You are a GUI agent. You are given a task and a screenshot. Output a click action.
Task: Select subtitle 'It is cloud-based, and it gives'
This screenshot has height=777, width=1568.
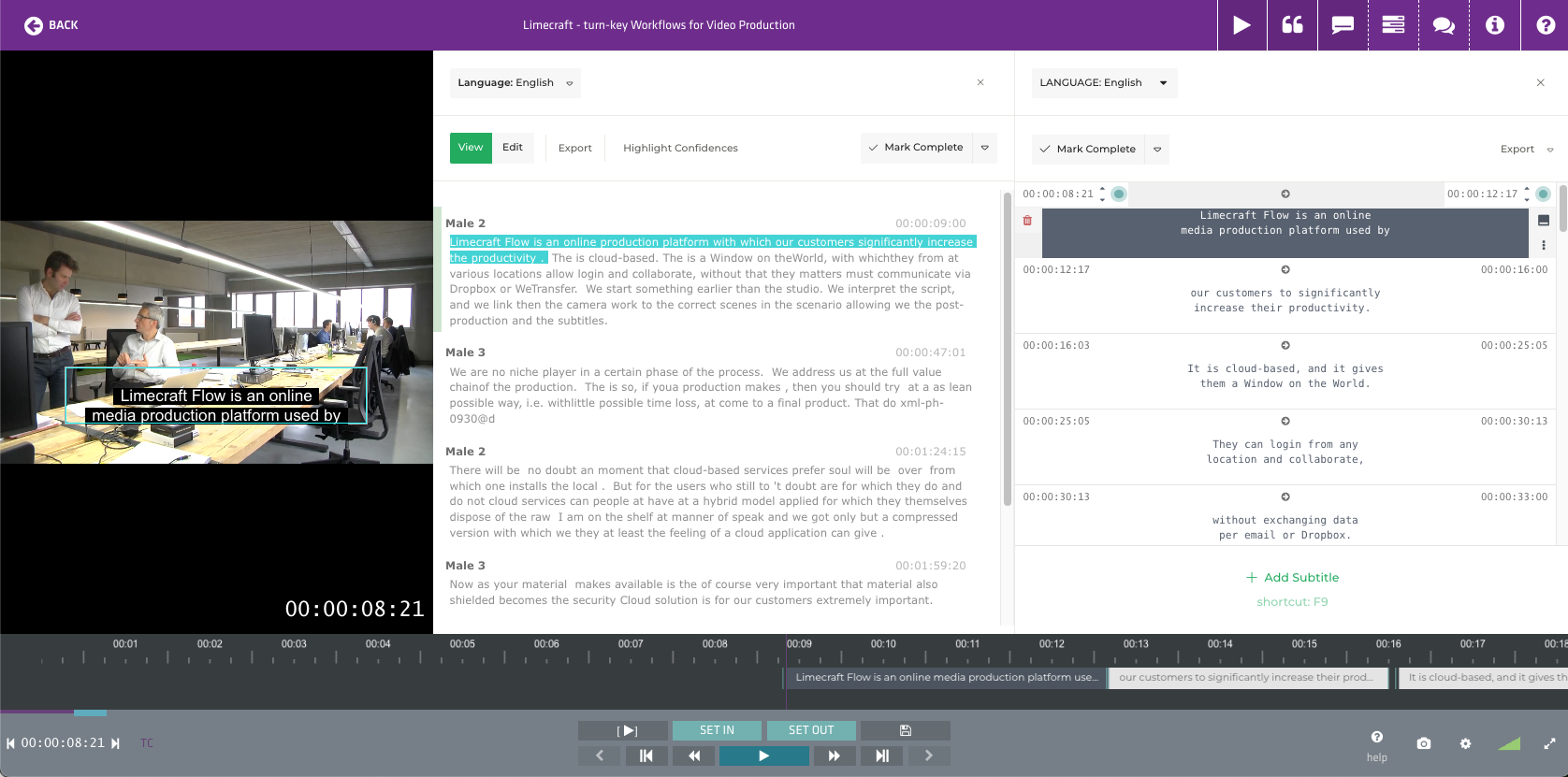pos(1285,376)
